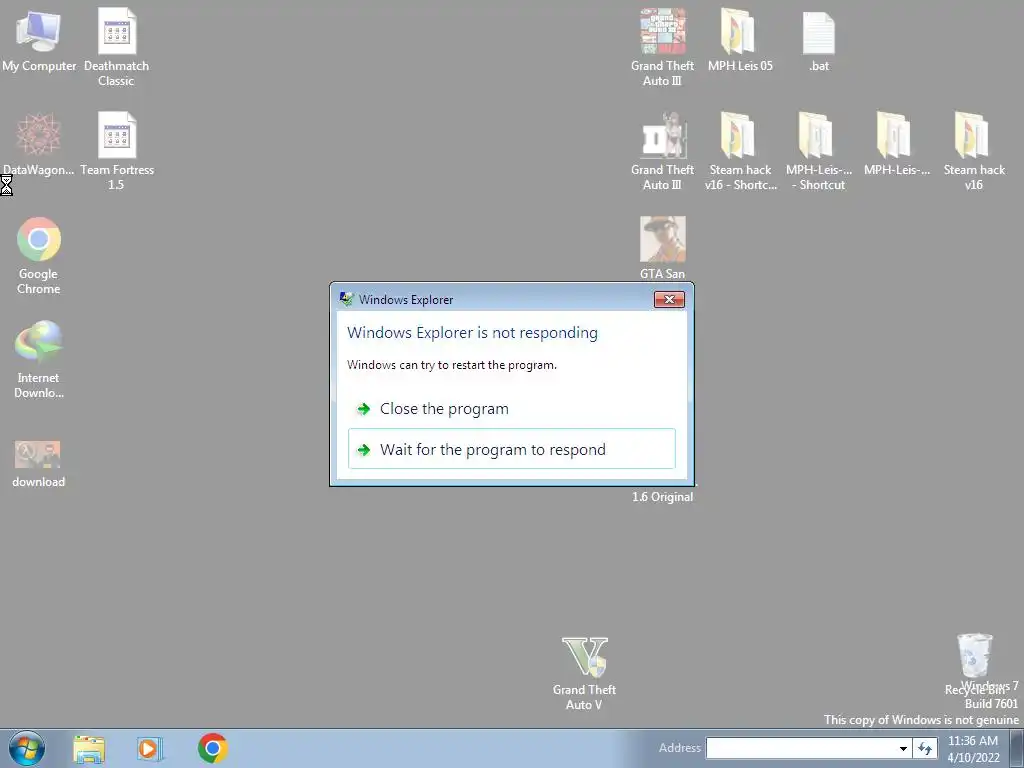
Task: Select the MPH Leis 05 folder
Action: [x=740, y=40]
